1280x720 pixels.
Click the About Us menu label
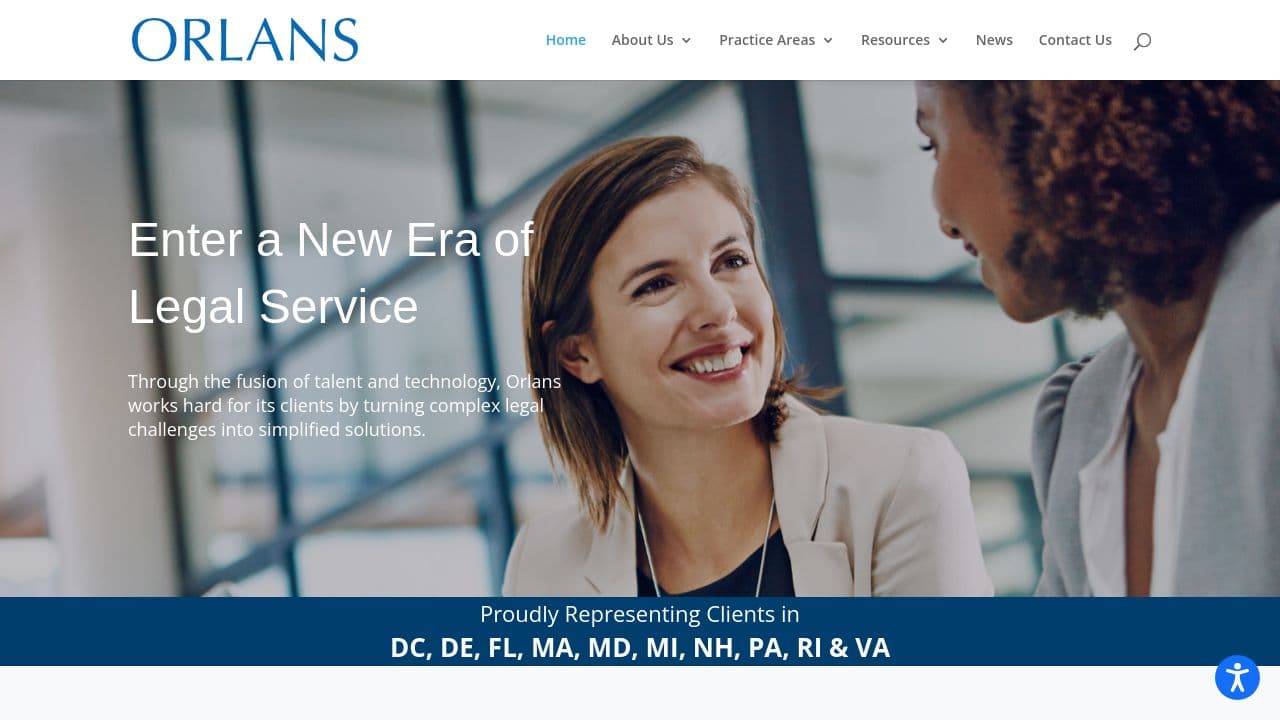(x=642, y=40)
